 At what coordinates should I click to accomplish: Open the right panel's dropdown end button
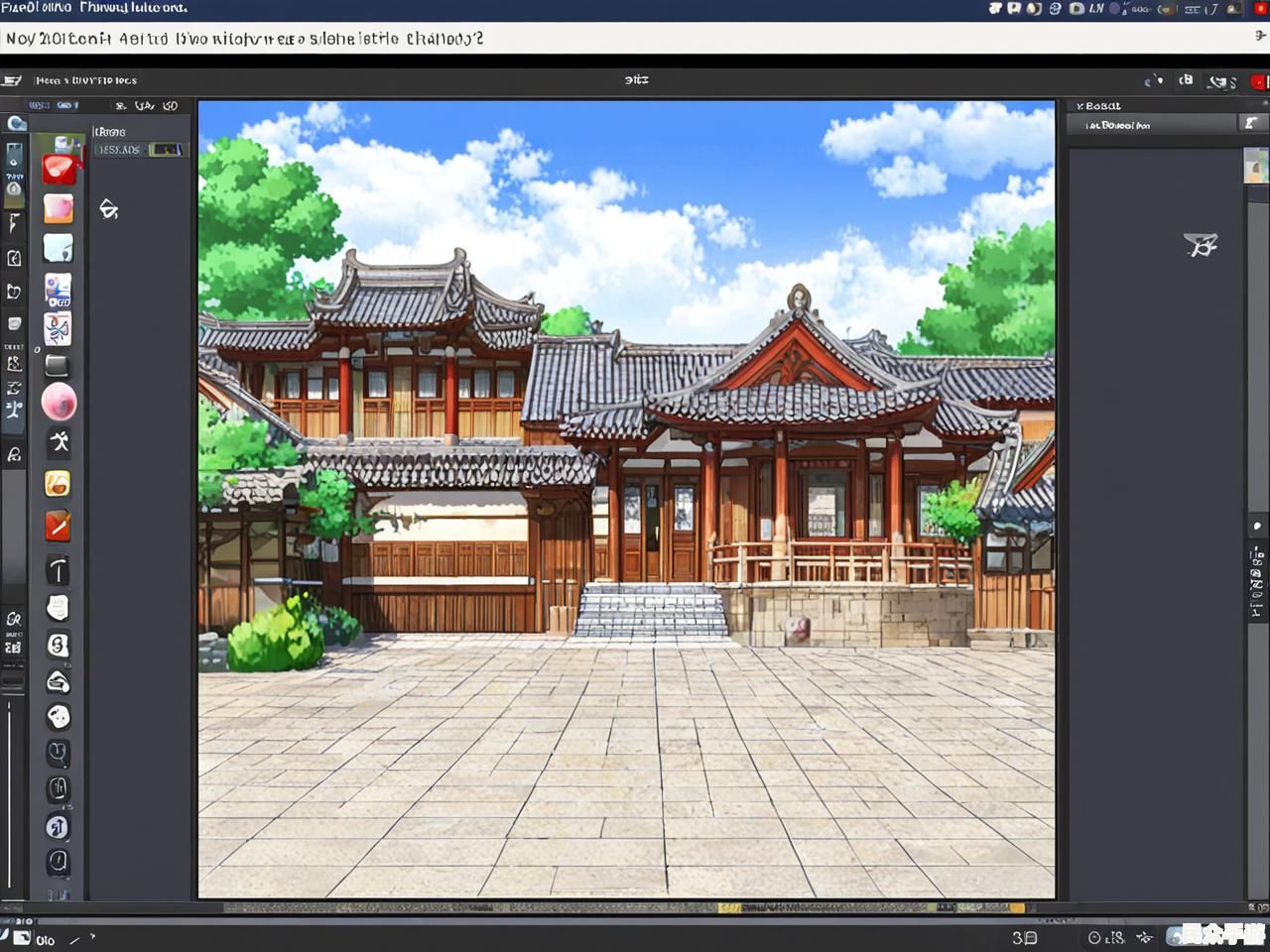[1250, 124]
